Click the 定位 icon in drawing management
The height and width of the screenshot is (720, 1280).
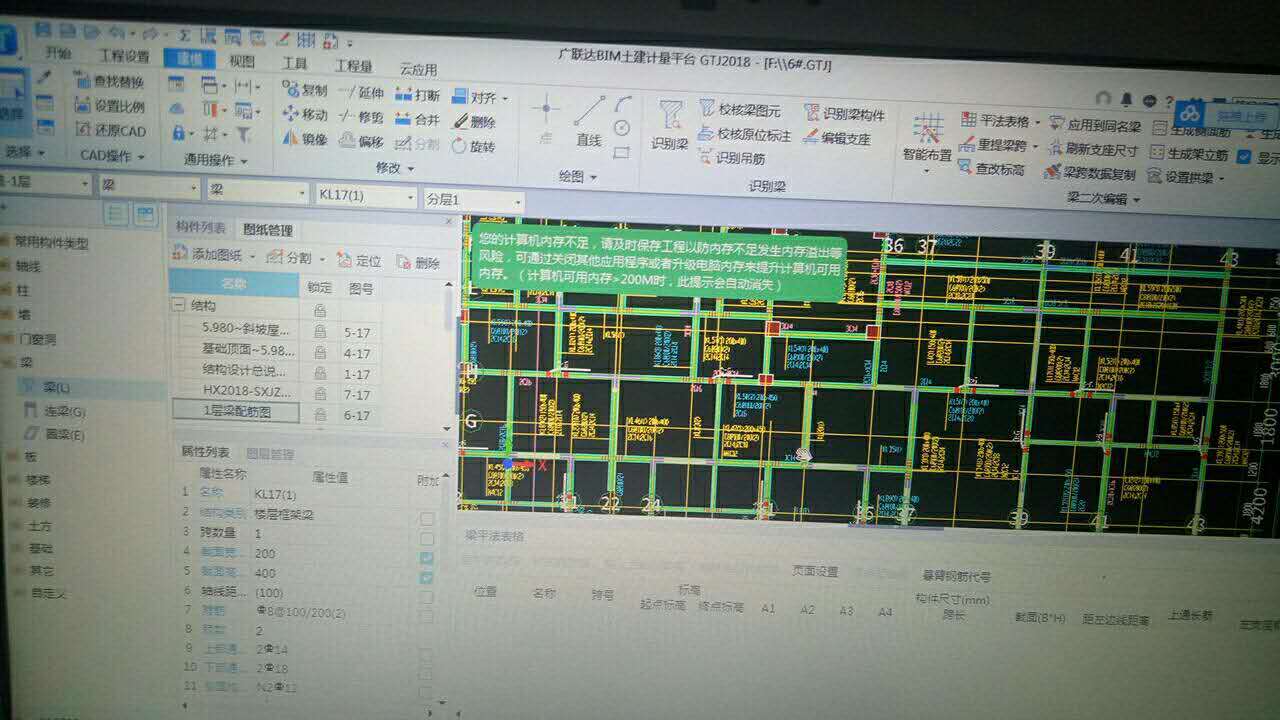pos(344,260)
